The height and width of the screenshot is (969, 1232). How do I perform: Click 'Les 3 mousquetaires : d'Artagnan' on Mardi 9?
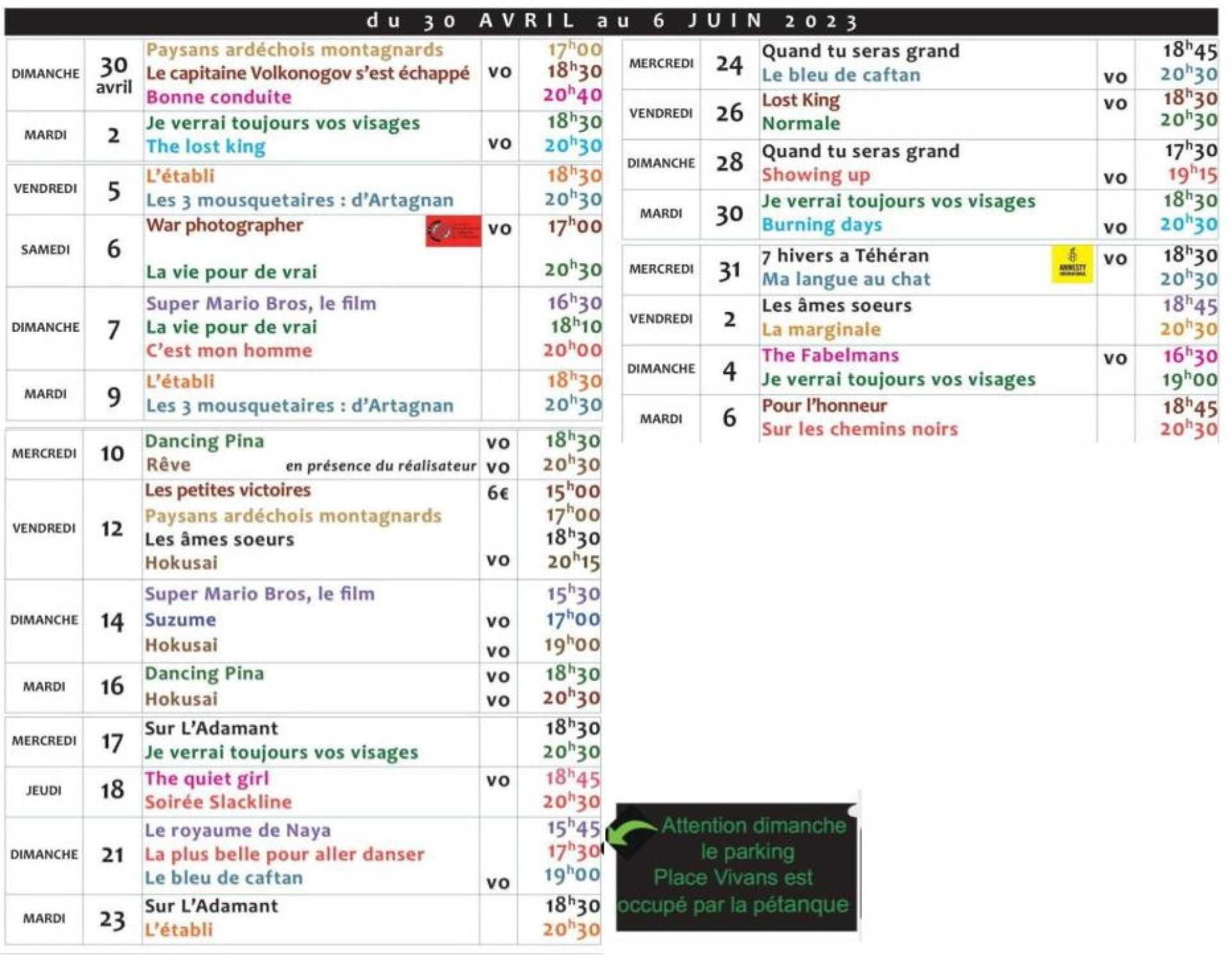click(299, 406)
